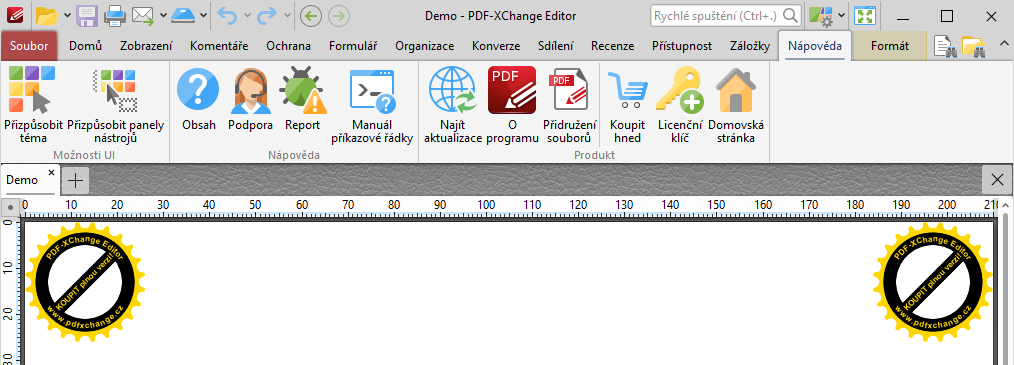Visit the Domovská stránka home page
1014x365 pixels.
[x=736, y=105]
